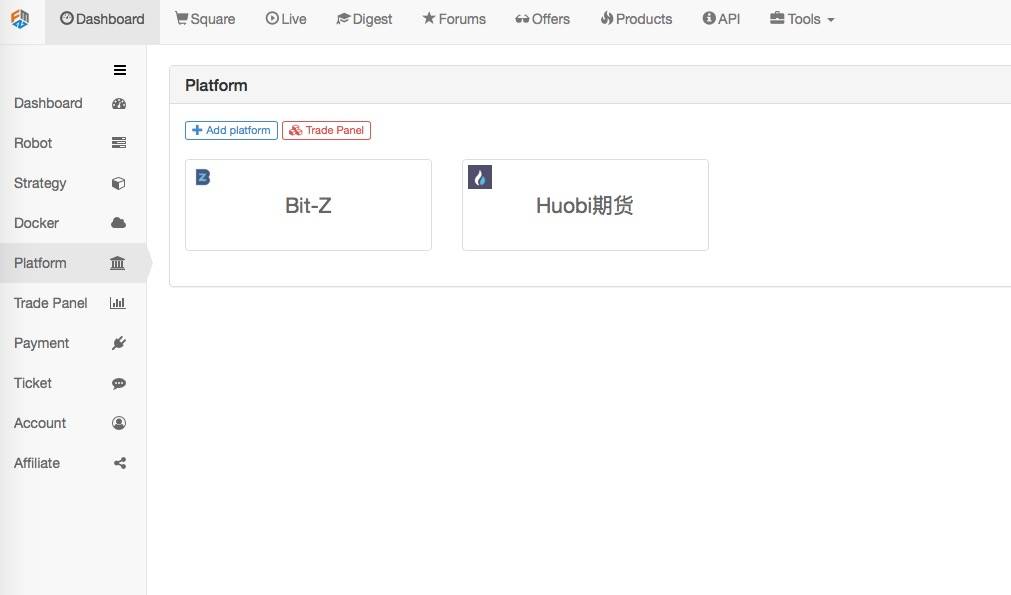Open Docker via the cloud icon
1011x595 pixels.
(x=119, y=223)
